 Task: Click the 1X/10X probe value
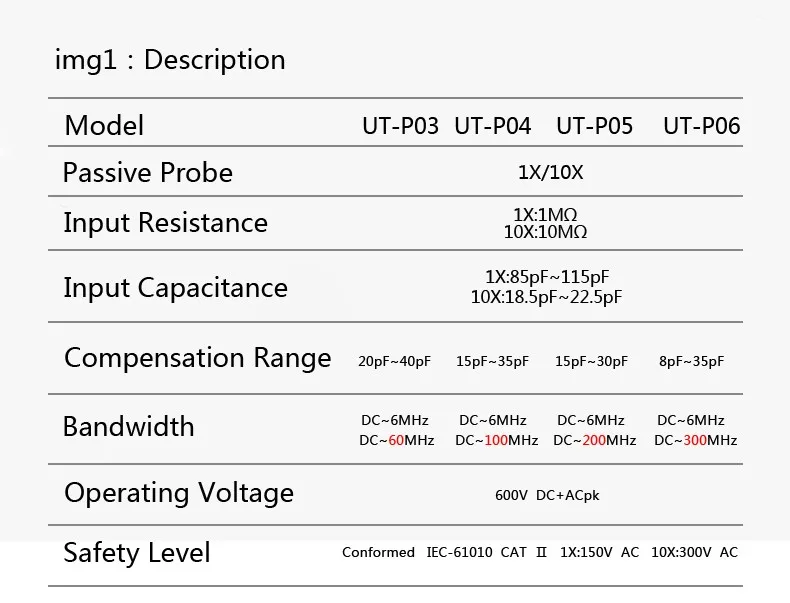550,172
